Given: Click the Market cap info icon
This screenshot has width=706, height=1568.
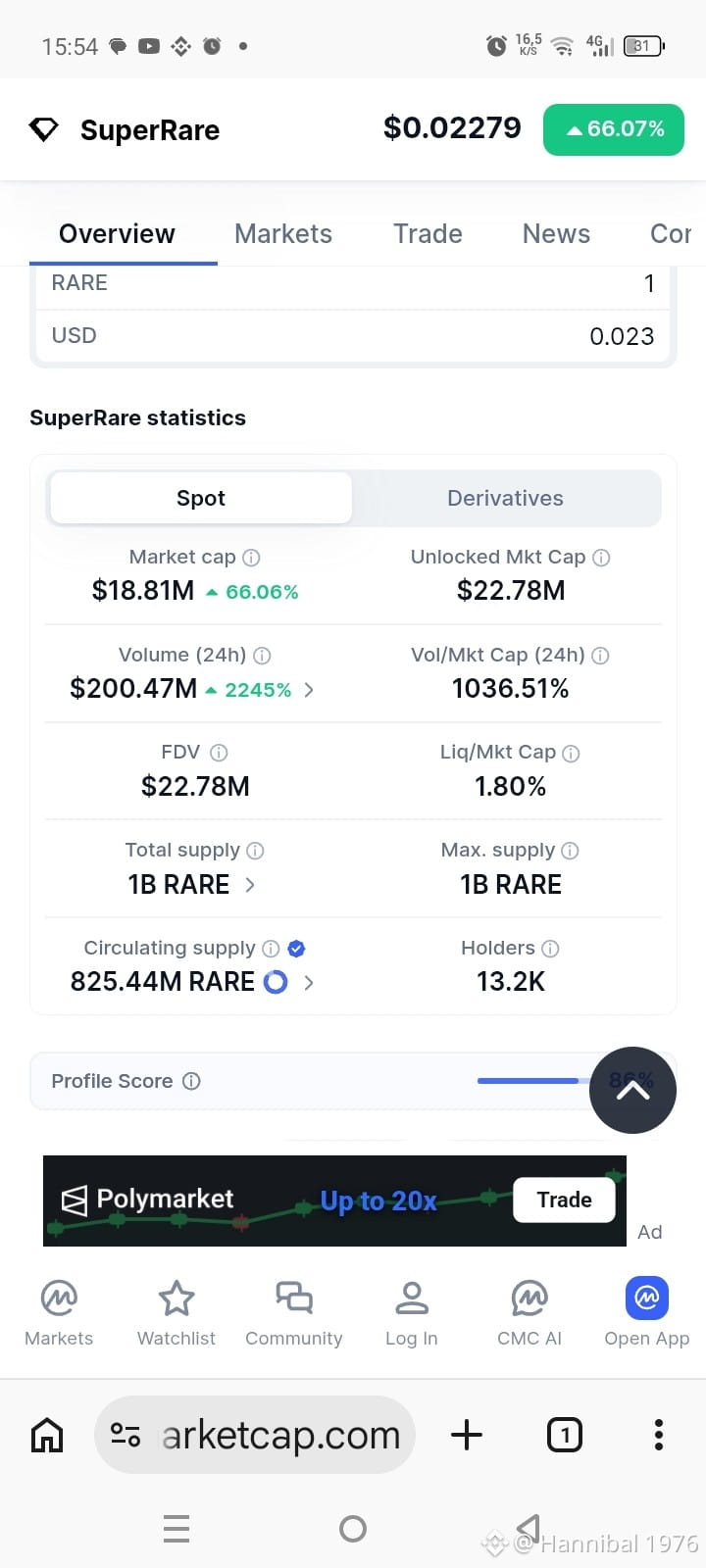Looking at the screenshot, I should click(251, 558).
